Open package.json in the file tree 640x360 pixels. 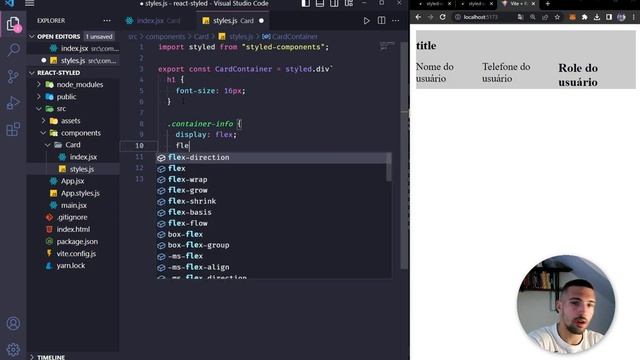pyautogui.click(x=77, y=242)
